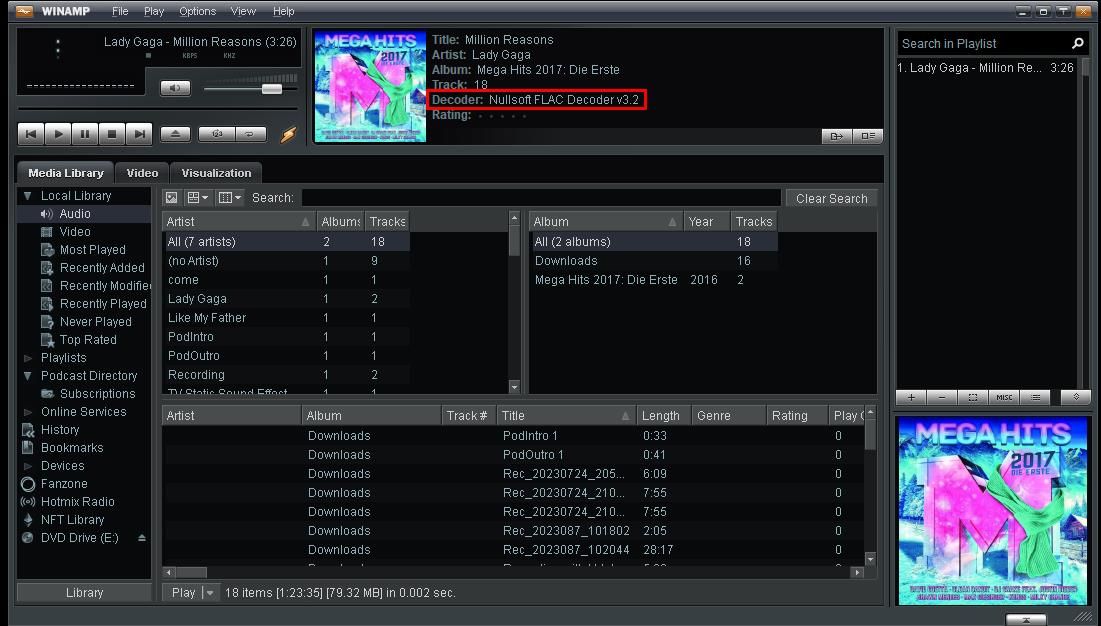Click the remove item minus icon under playlist
Screen dimensions: 1101x626
pos(941,397)
